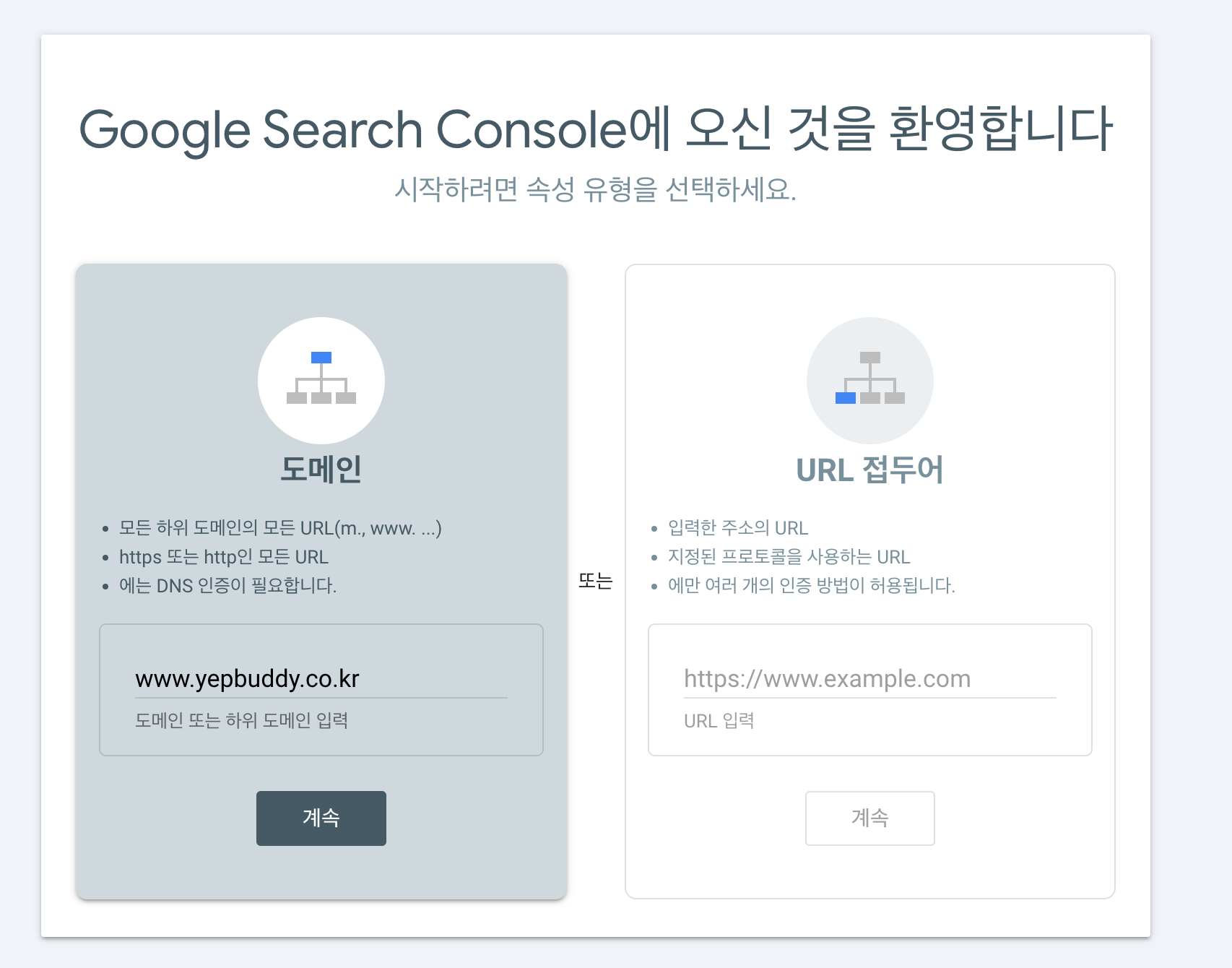The image size is (1232, 968).
Task: Click the 모든 하위 도메인의 모든 URL bullet
Action: coord(280,528)
